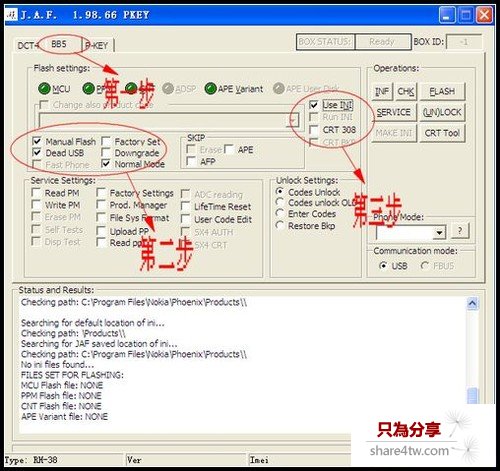Enable the Write PM service option
Screen dimensions: 500x471
click(36, 205)
